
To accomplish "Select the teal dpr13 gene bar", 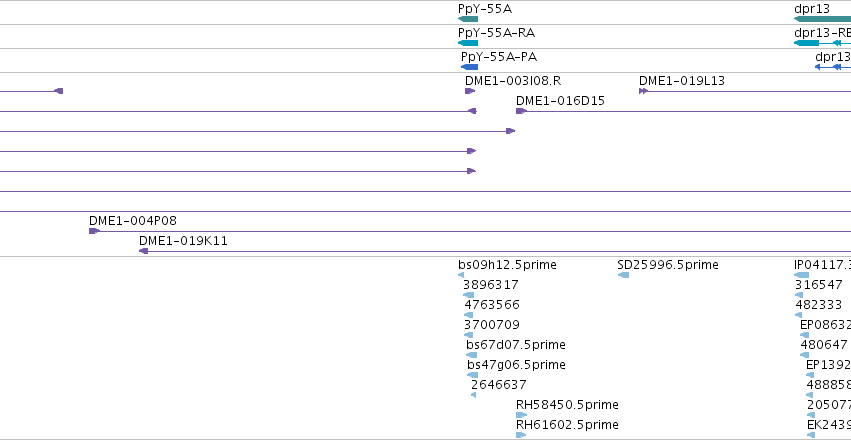I will click(822, 19).
